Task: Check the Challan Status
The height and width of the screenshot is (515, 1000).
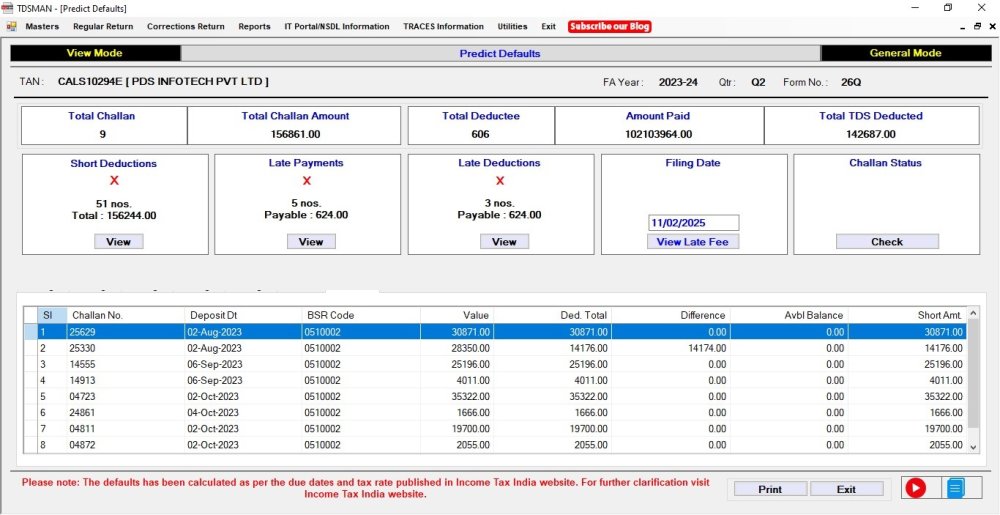Action: pos(887,242)
